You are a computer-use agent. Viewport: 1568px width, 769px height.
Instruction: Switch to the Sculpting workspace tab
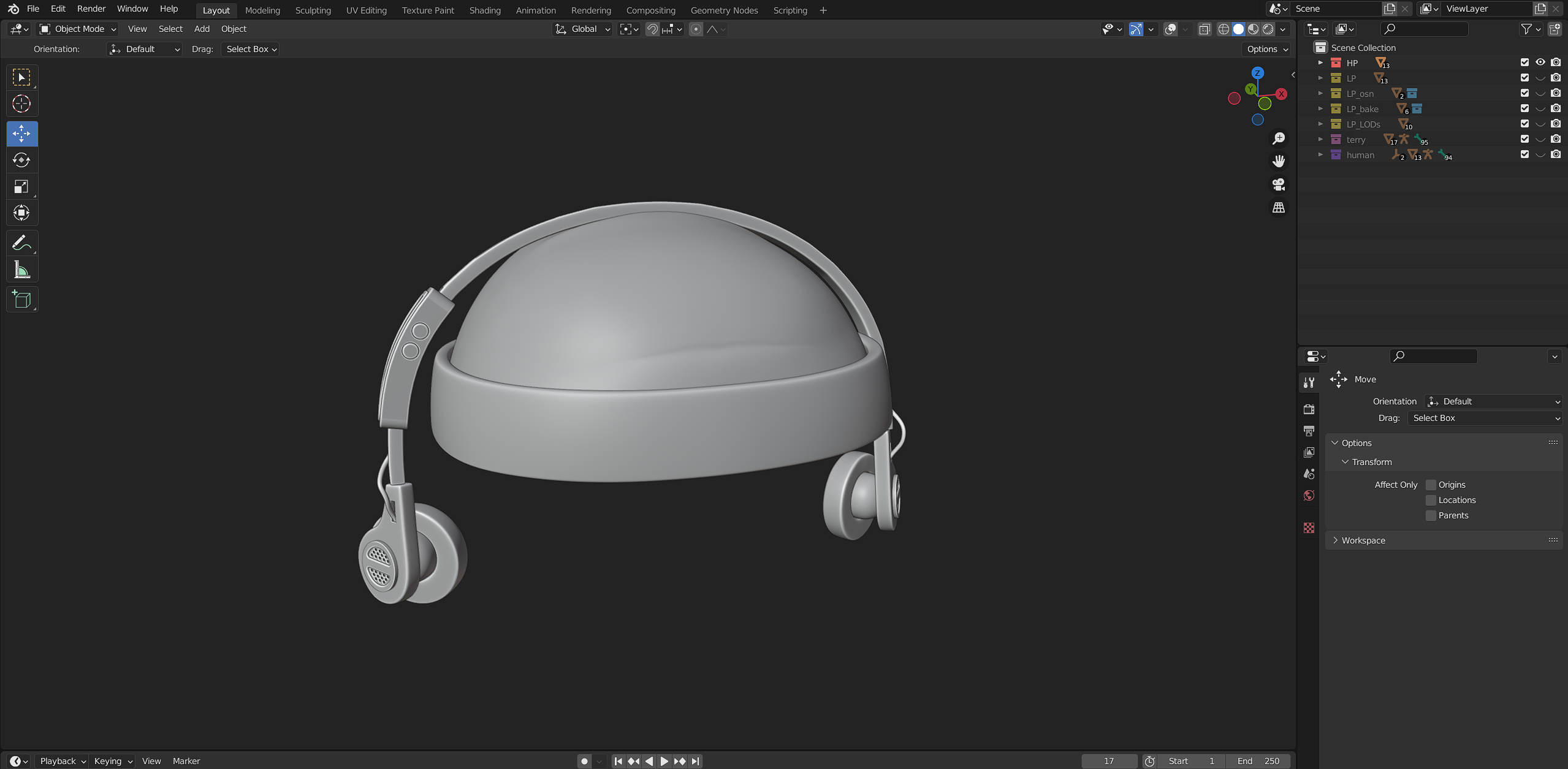coord(313,10)
